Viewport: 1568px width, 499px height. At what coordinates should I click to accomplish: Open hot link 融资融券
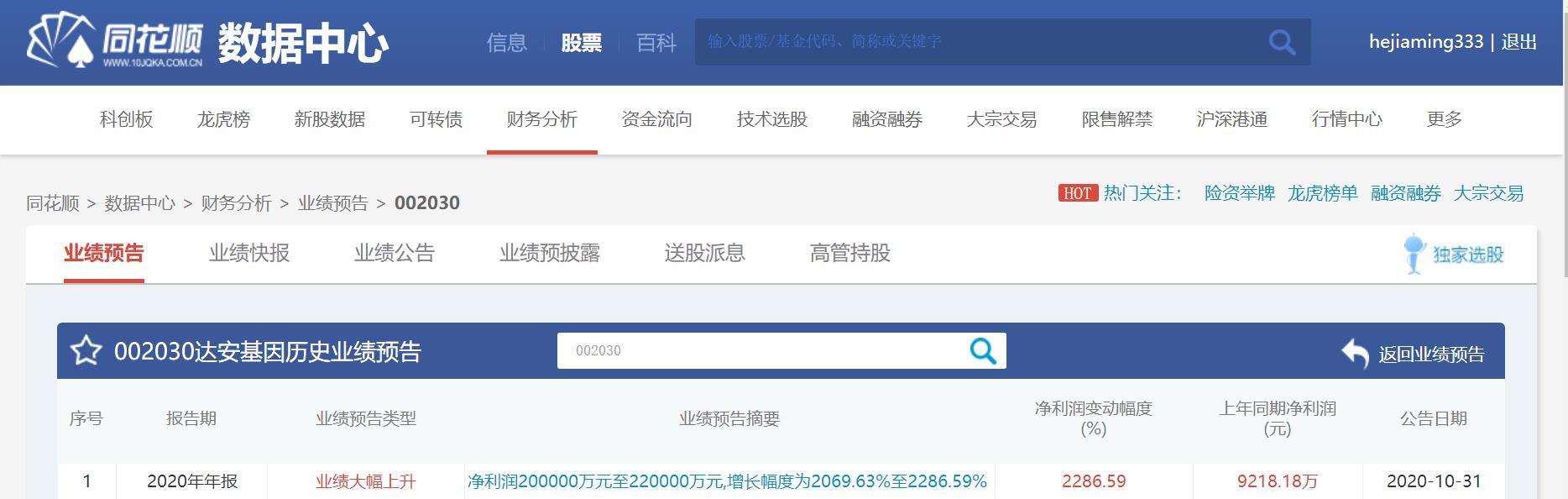point(1406,193)
